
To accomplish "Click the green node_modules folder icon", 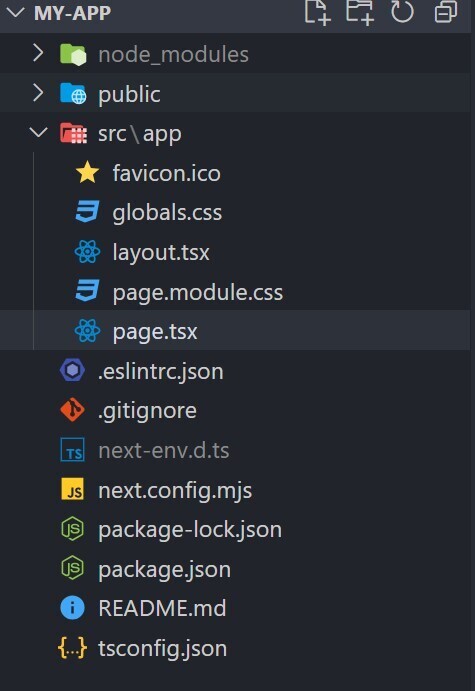I will 73,55.
